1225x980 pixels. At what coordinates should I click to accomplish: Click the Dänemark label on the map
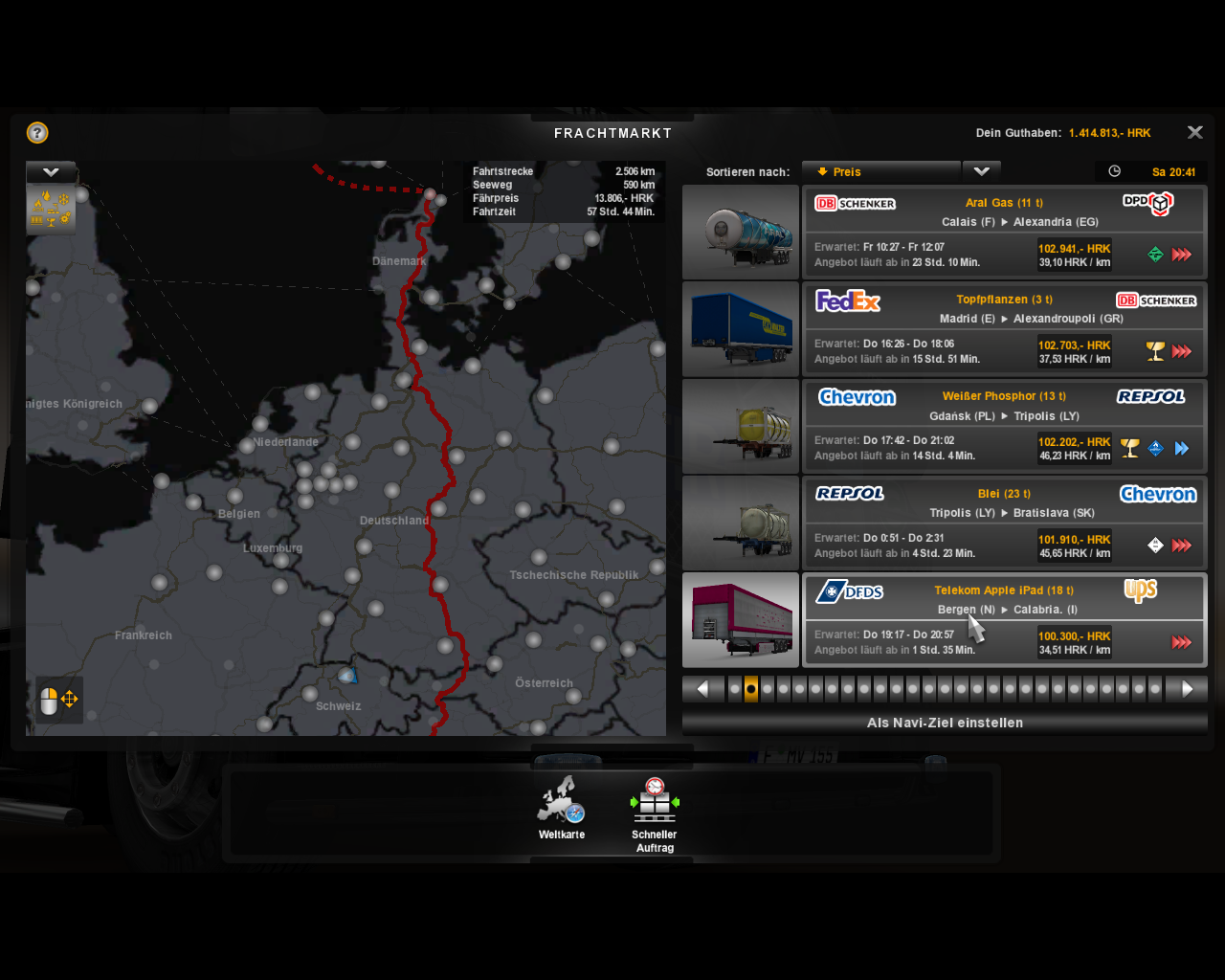coord(399,261)
